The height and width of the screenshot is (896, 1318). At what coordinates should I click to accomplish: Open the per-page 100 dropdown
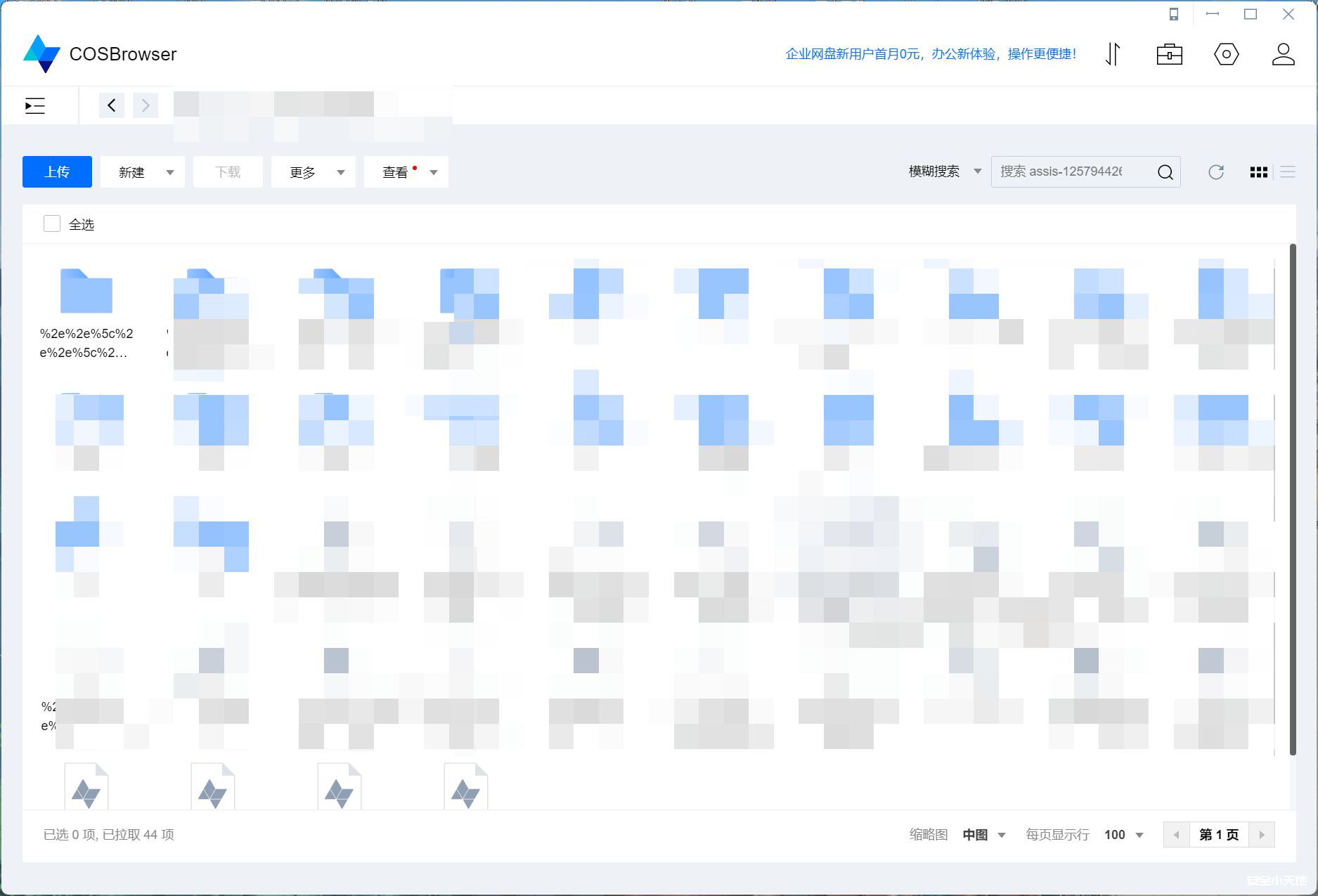coord(1122,835)
